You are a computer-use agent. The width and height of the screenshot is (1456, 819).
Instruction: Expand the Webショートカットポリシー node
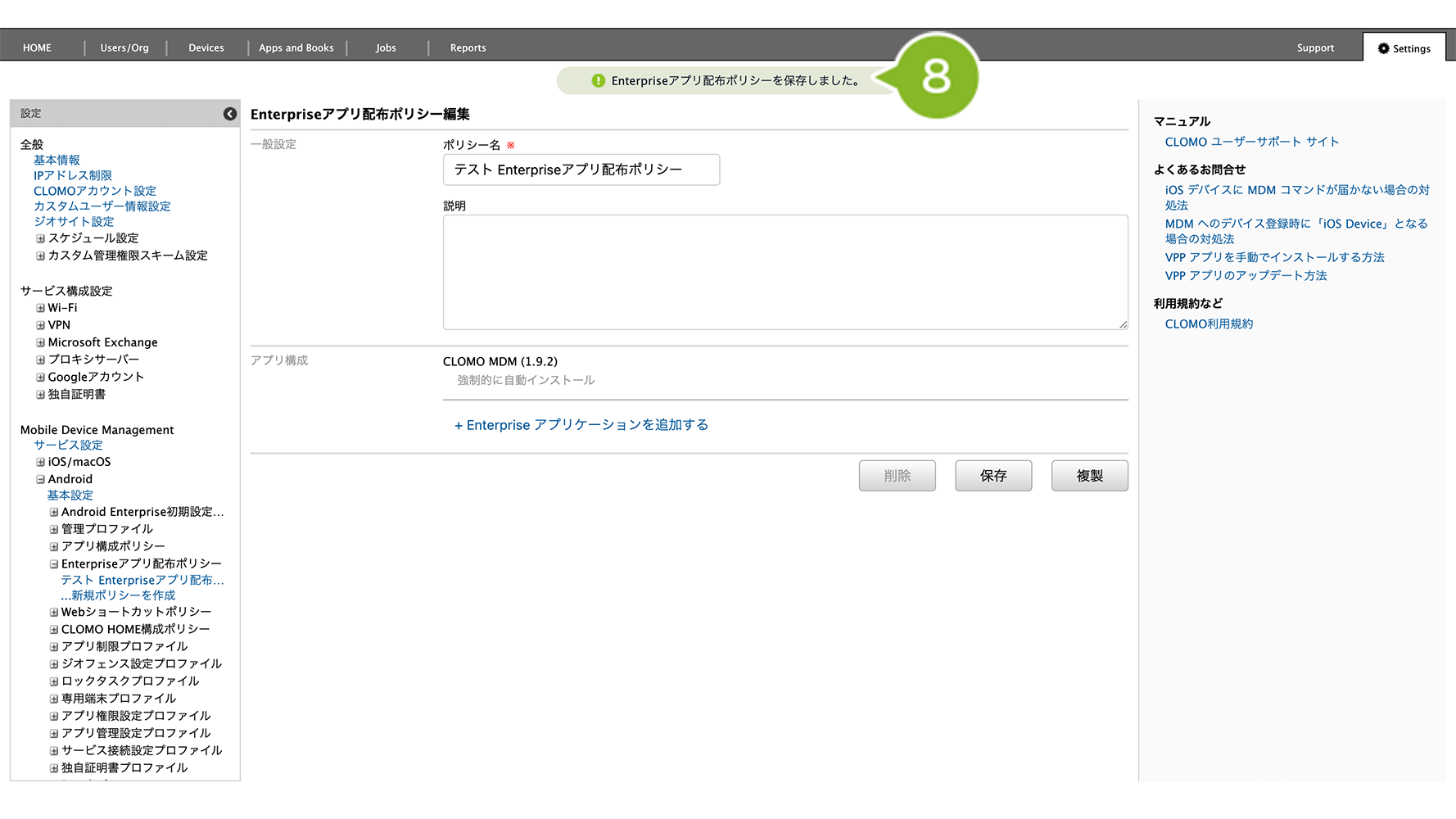pos(54,612)
